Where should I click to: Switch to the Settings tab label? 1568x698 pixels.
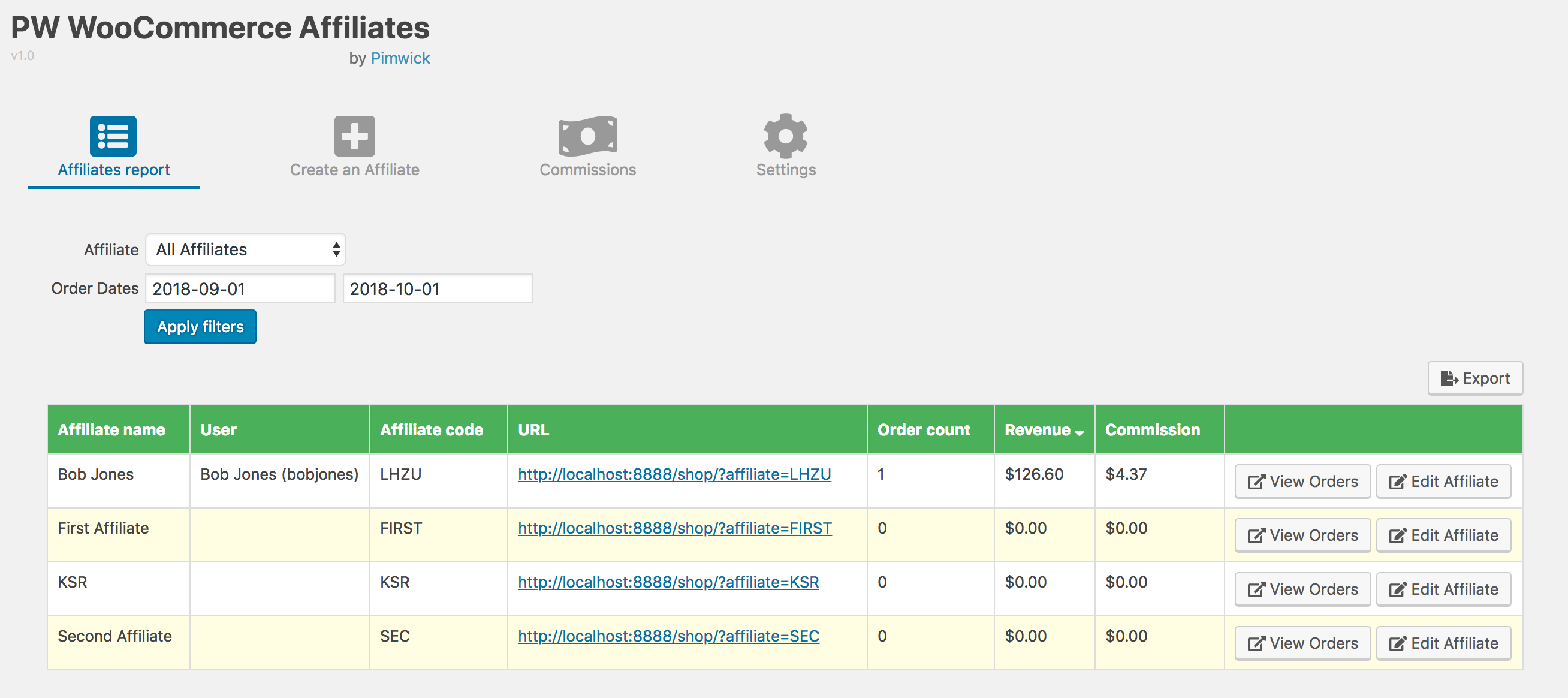[785, 169]
